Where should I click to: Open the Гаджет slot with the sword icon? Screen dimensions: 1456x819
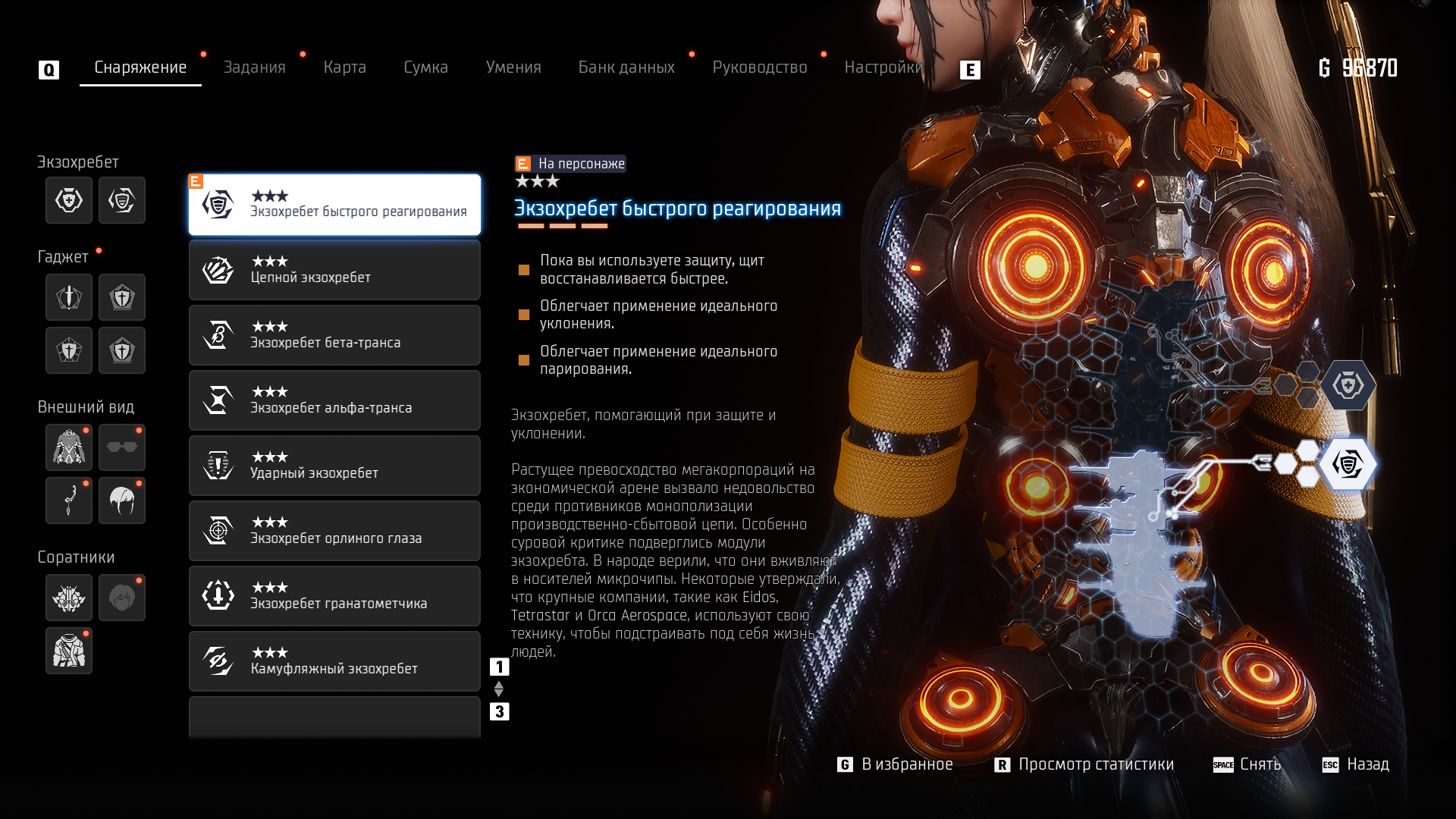[x=69, y=297]
